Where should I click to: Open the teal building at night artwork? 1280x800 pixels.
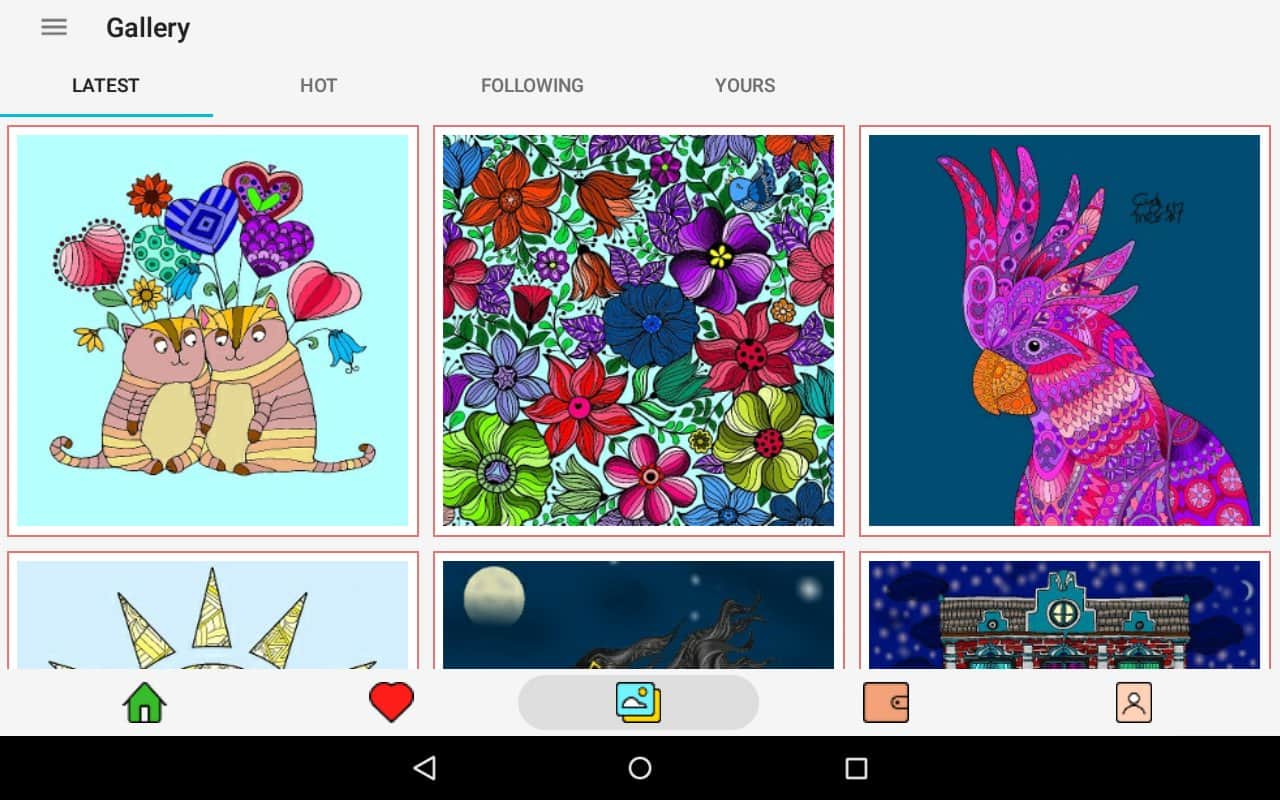point(1065,610)
